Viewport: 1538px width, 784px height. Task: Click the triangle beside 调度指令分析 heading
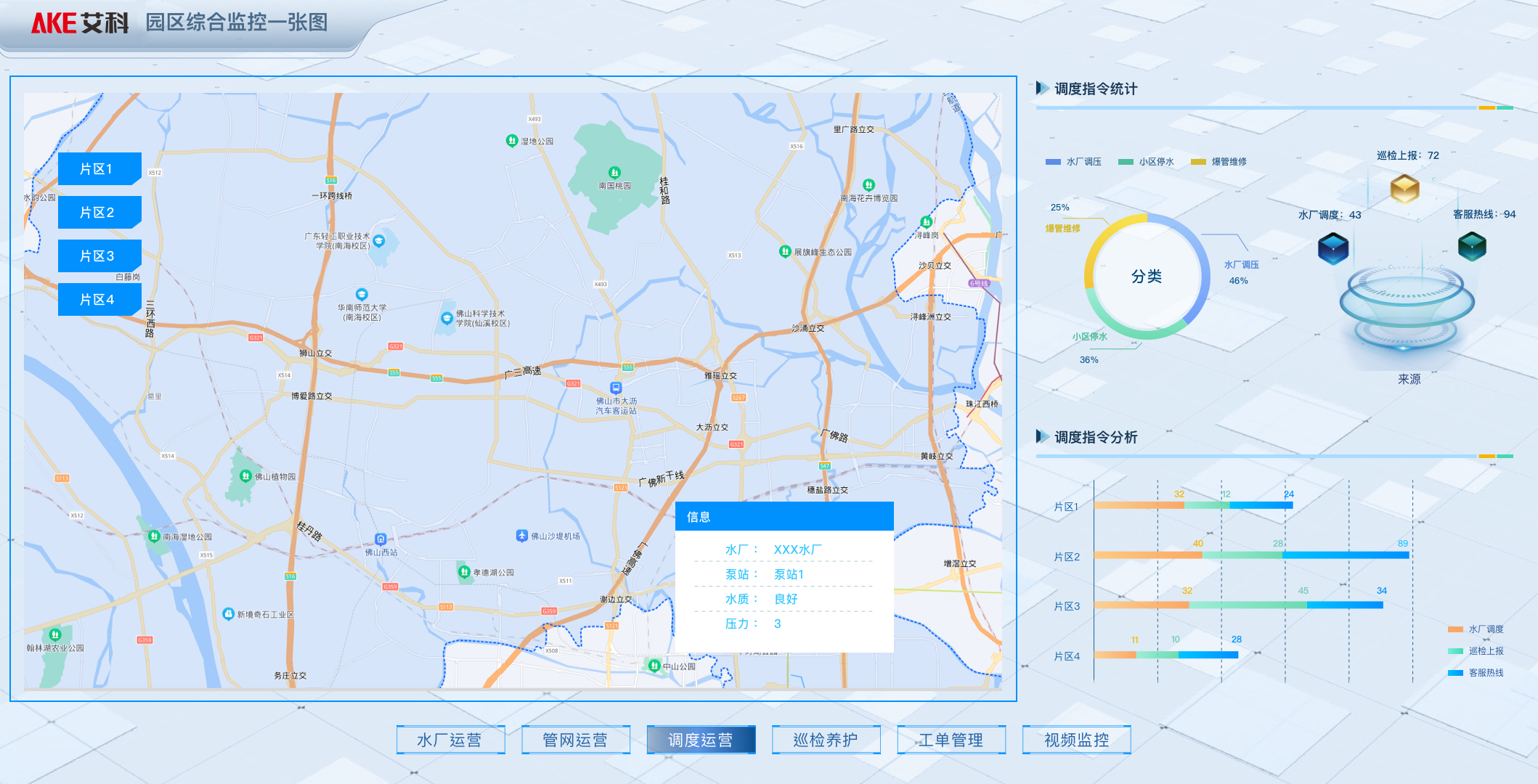[x=1042, y=437]
